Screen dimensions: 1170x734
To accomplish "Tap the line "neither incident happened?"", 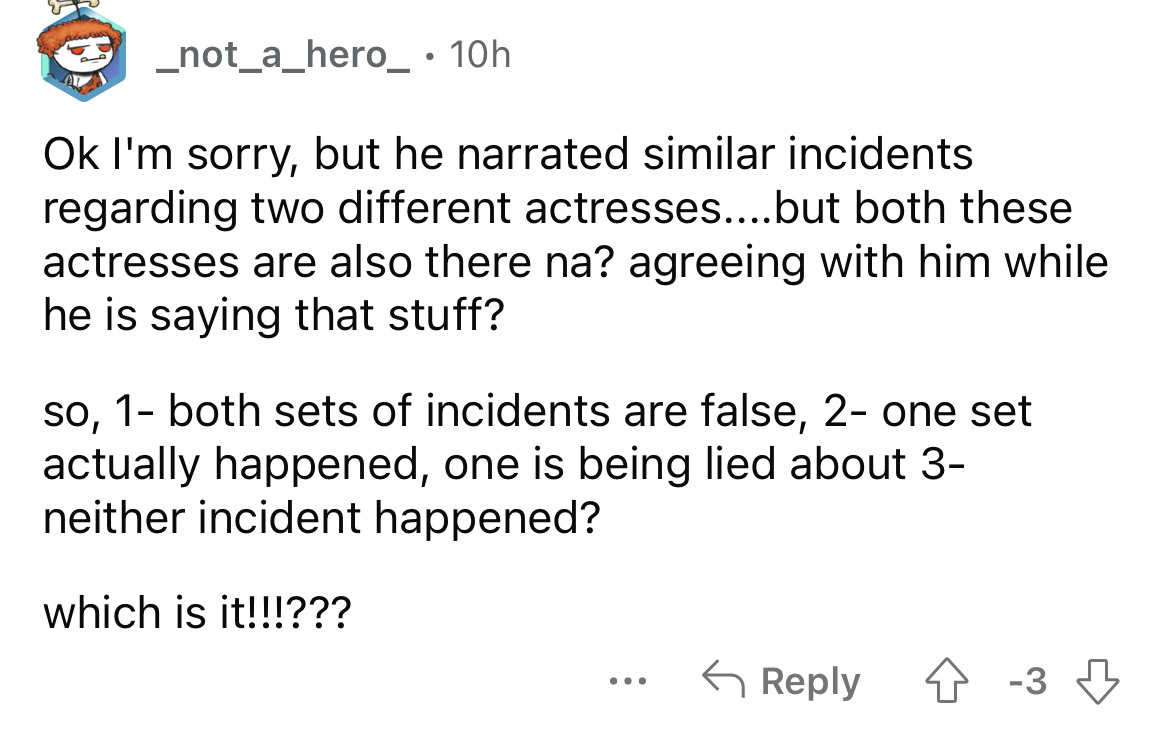I will 320,520.
